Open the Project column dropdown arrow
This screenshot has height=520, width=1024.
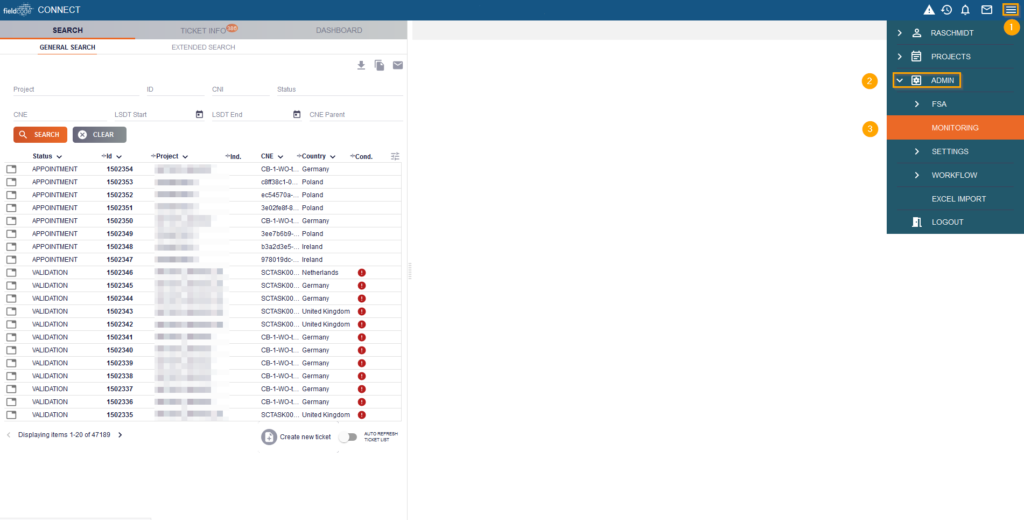click(185, 157)
